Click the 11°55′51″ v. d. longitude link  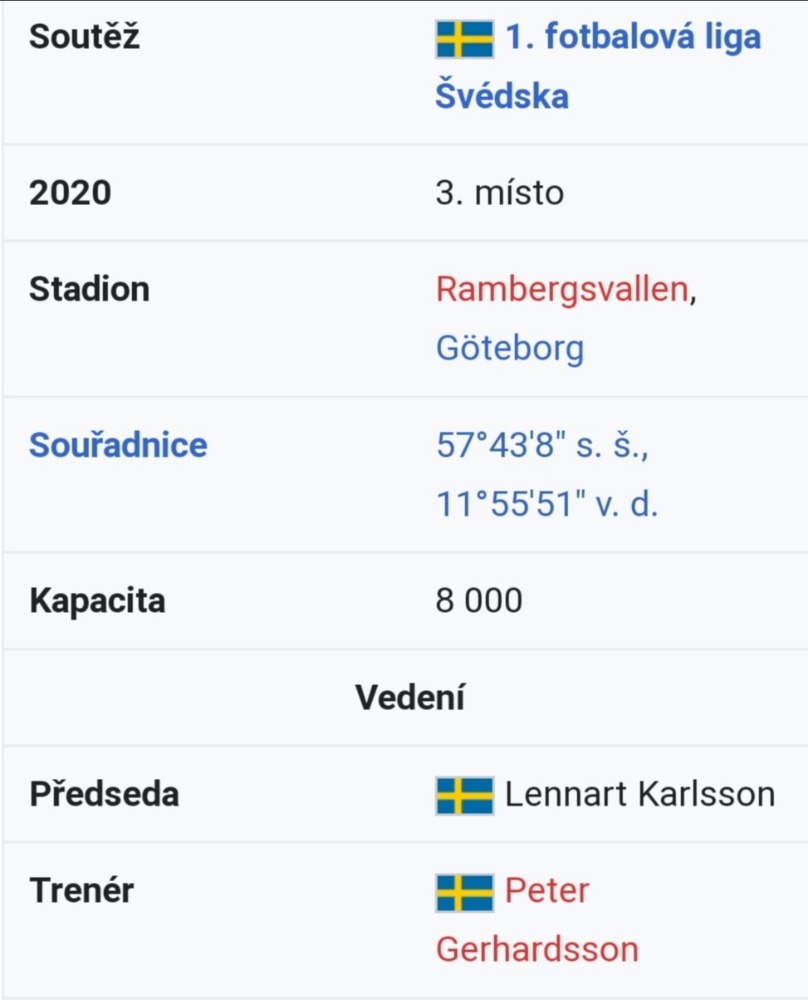[547, 504]
